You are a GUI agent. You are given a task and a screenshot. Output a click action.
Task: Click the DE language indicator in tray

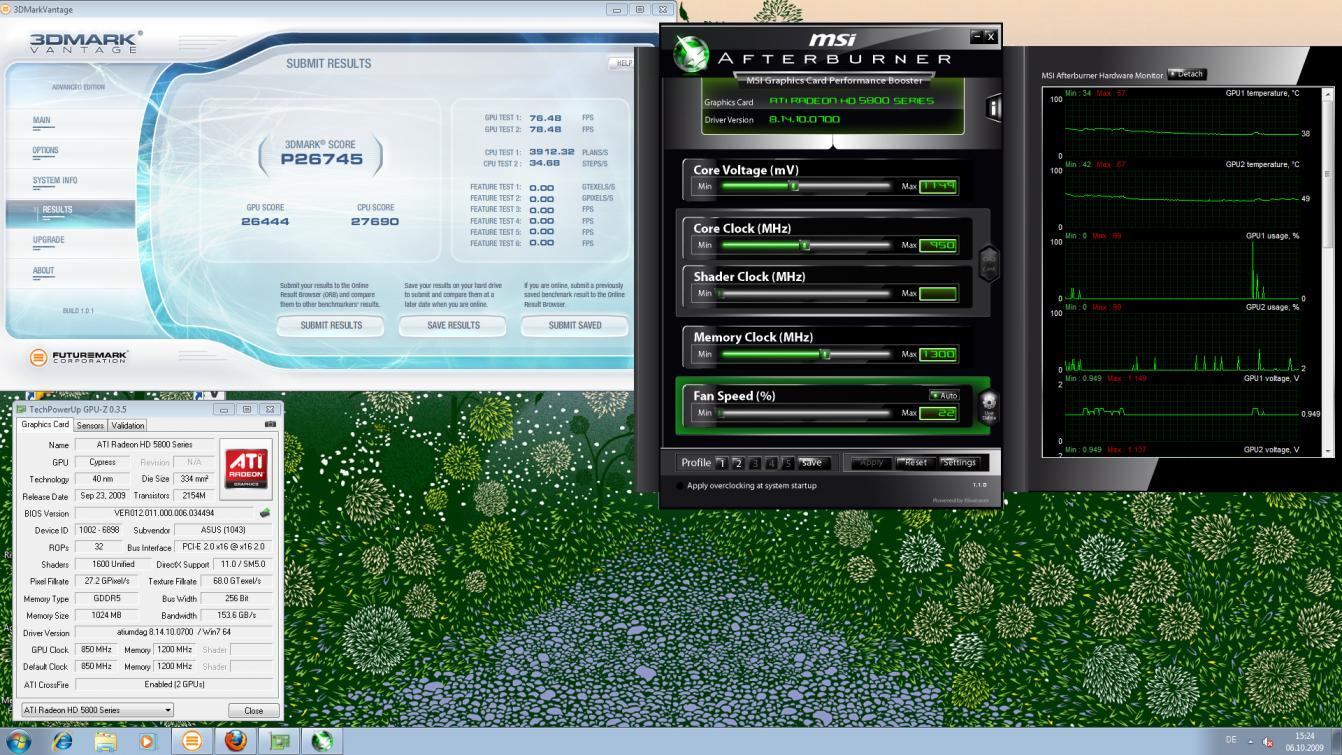(1231, 739)
